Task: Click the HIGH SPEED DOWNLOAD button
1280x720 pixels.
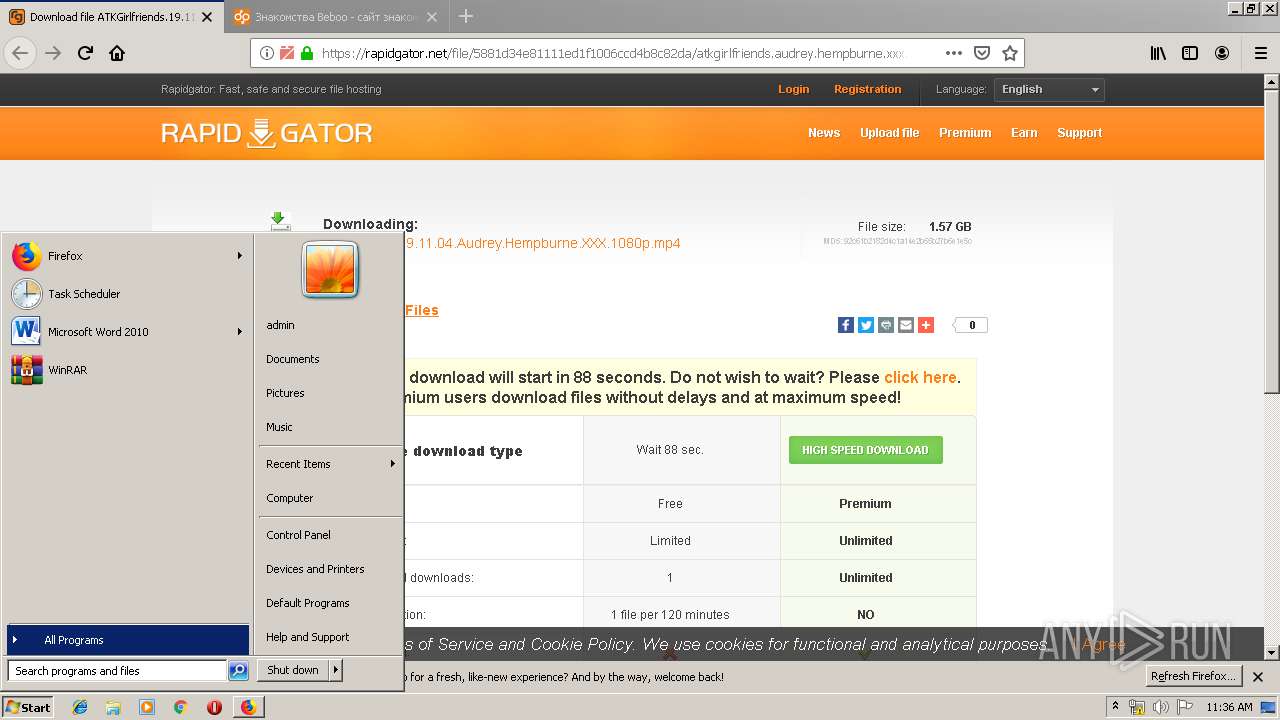Action: pyautogui.click(x=865, y=450)
